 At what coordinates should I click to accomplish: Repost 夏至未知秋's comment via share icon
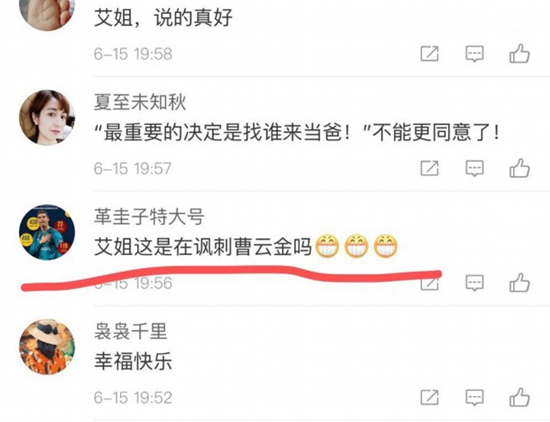click(430, 168)
